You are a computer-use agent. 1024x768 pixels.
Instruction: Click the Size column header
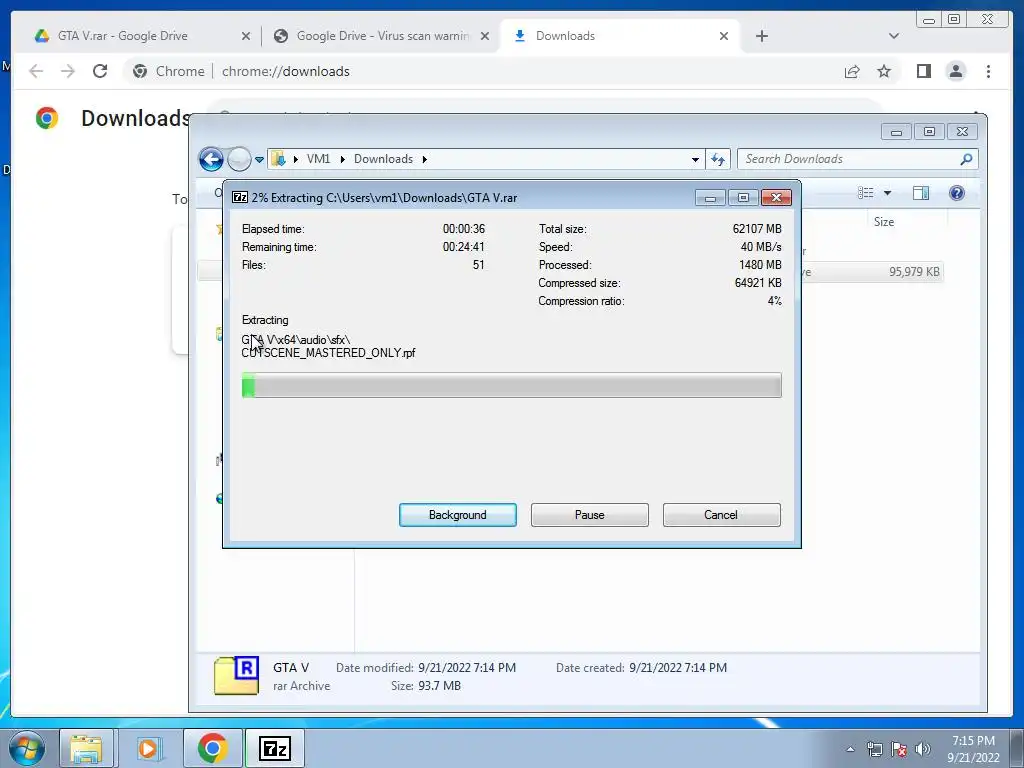point(884,222)
